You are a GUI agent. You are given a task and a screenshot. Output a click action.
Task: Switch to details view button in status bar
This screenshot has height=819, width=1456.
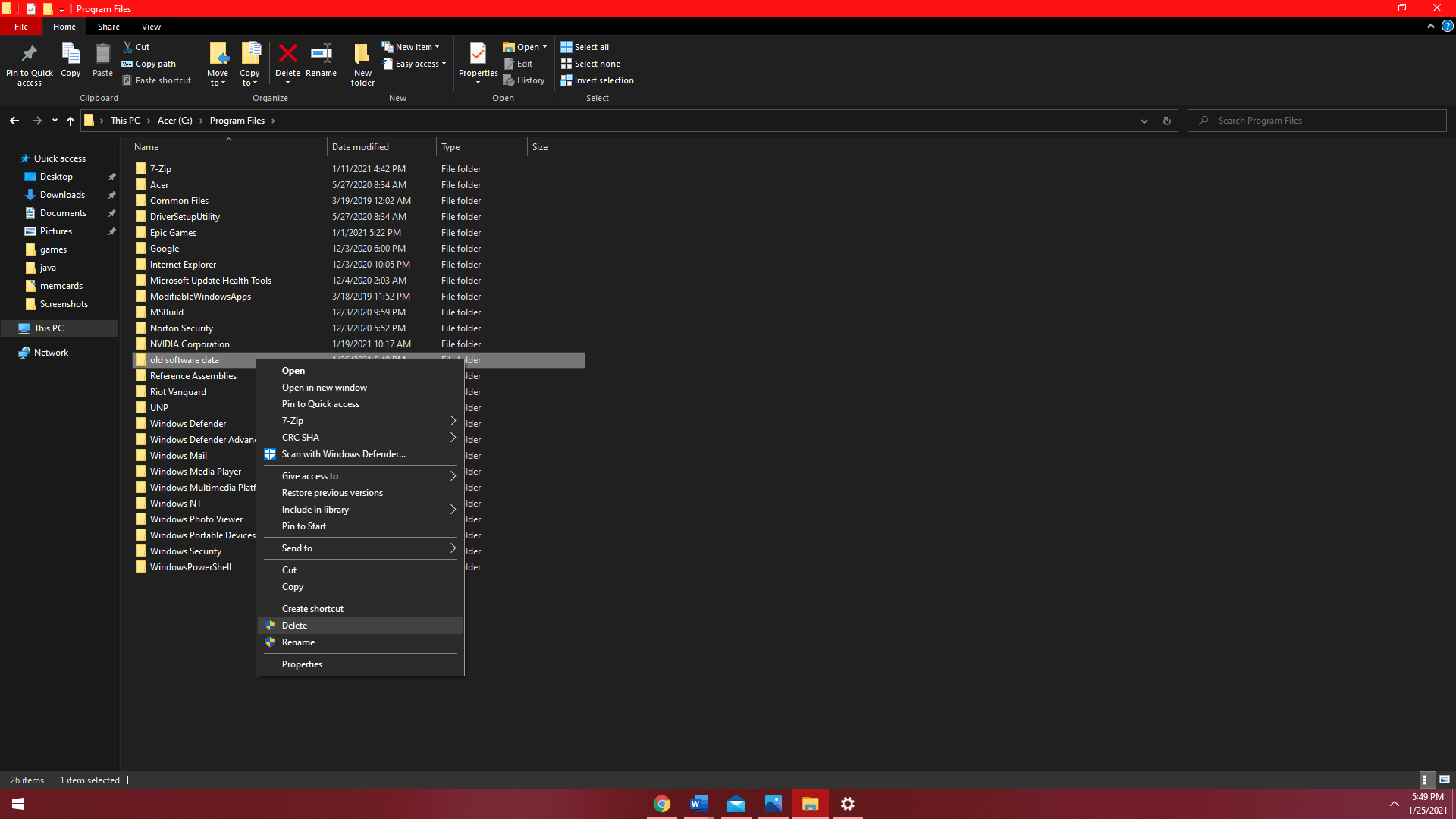coord(1426,780)
